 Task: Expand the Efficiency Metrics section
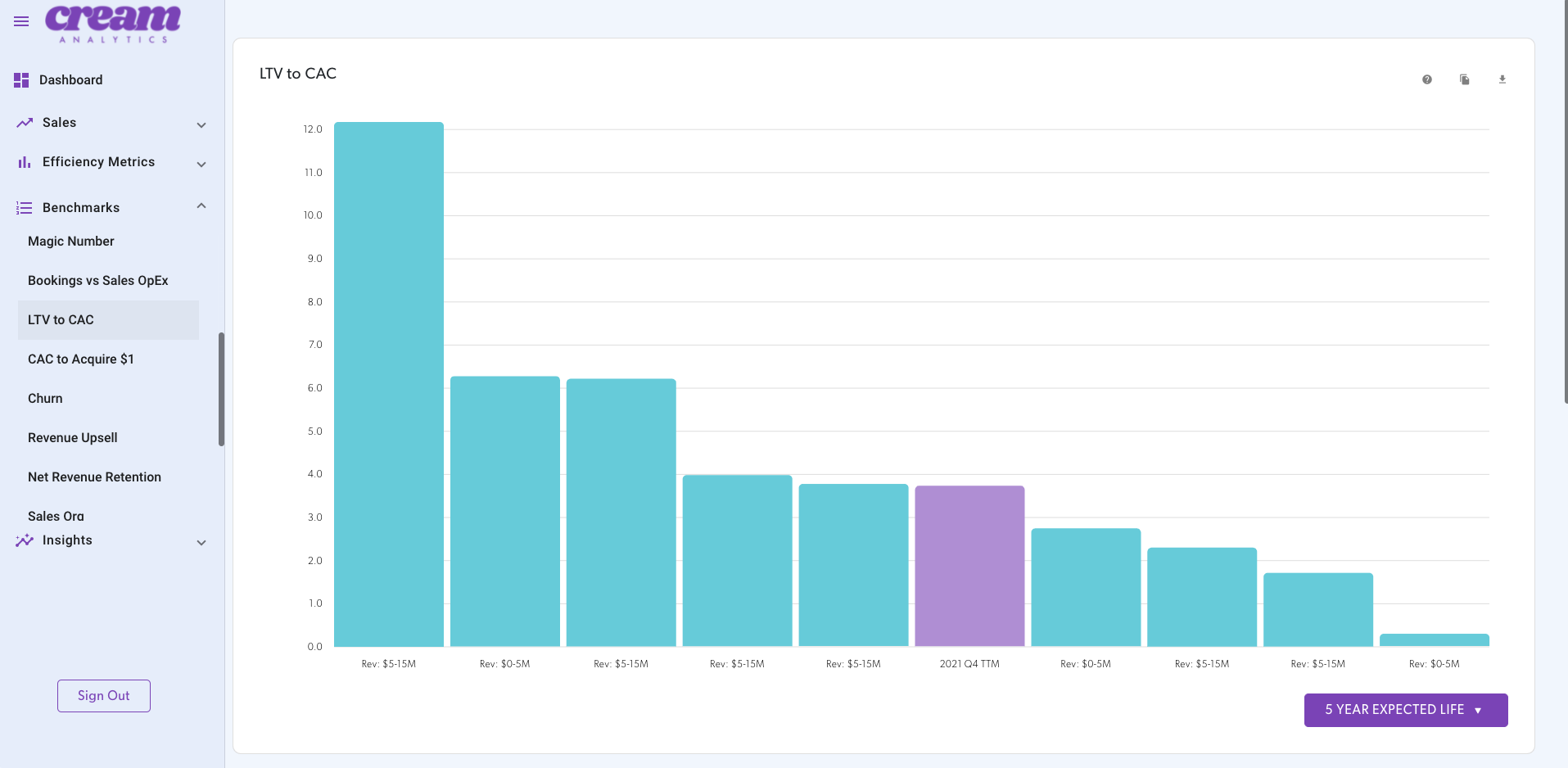click(x=201, y=165)
